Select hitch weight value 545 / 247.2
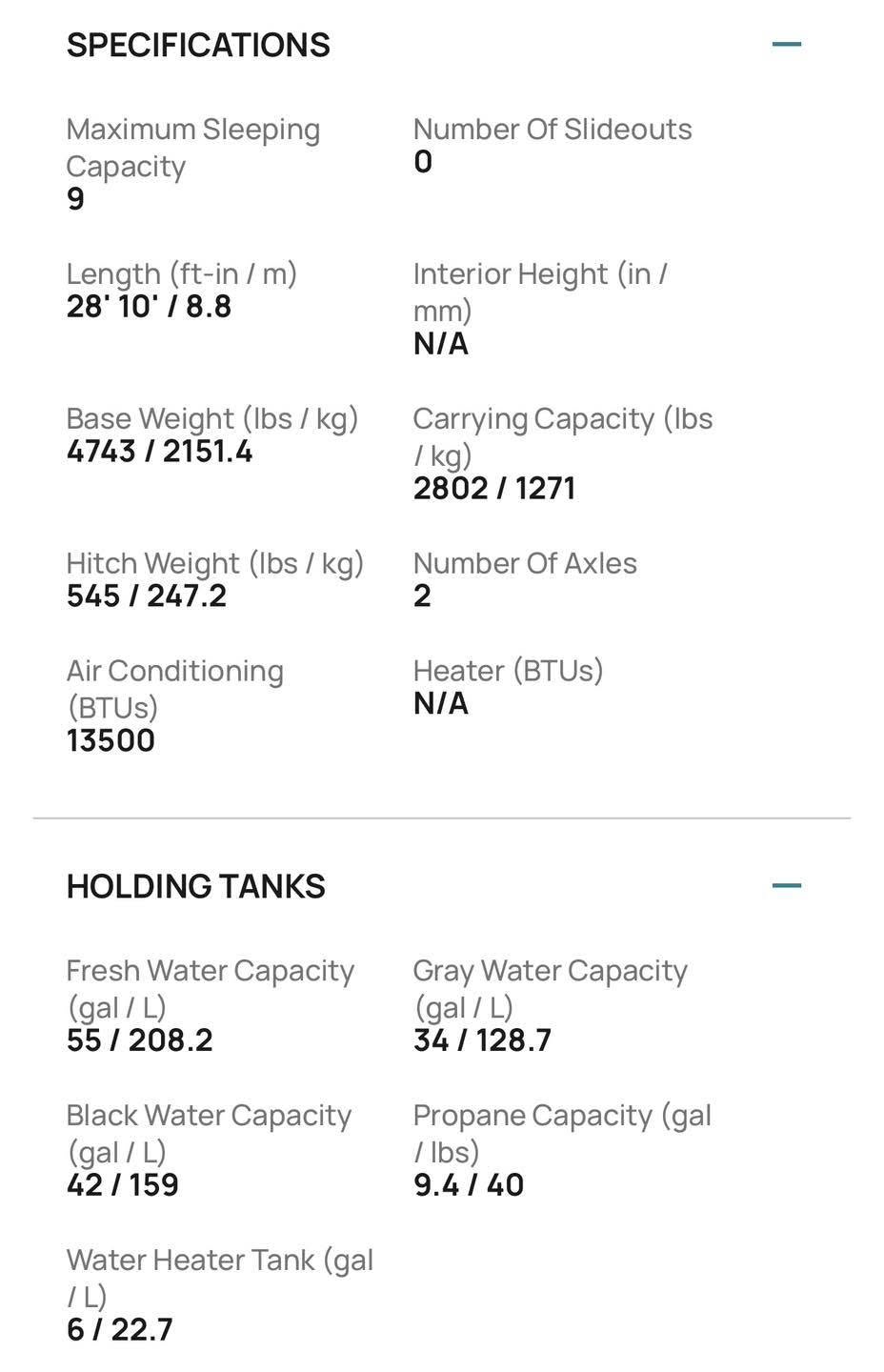This screenshot has width=884, height=1372. tap(147, 596)
